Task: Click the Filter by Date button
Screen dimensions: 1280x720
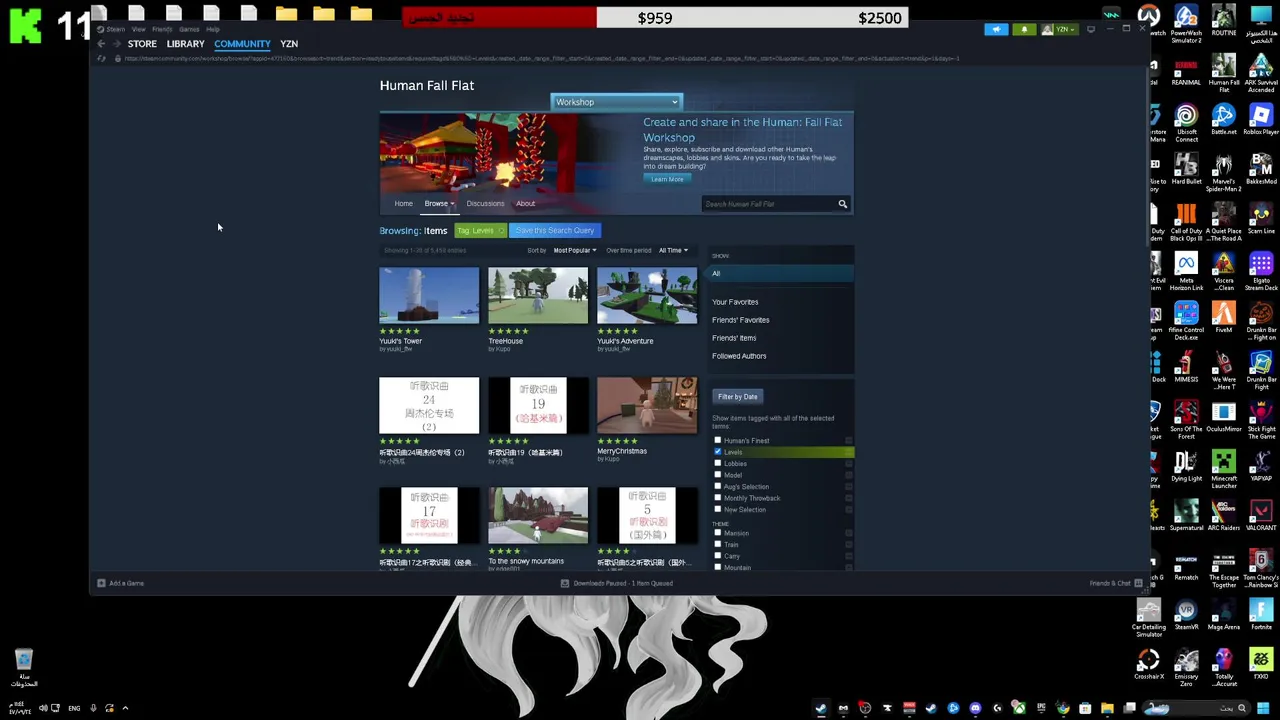Action: point(738,396)
